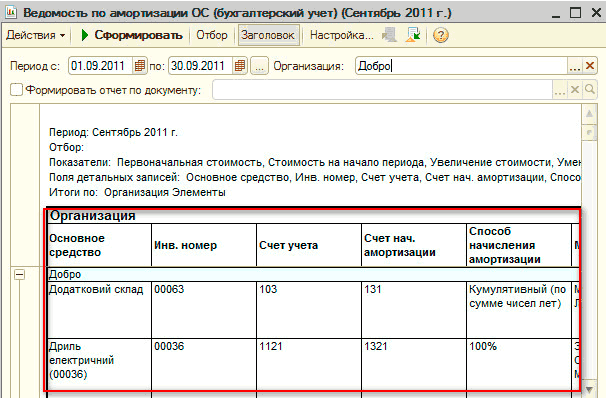Screen dimensions: 606x398
Task: Click the report icon in title bar
Action: coord(10,12)
